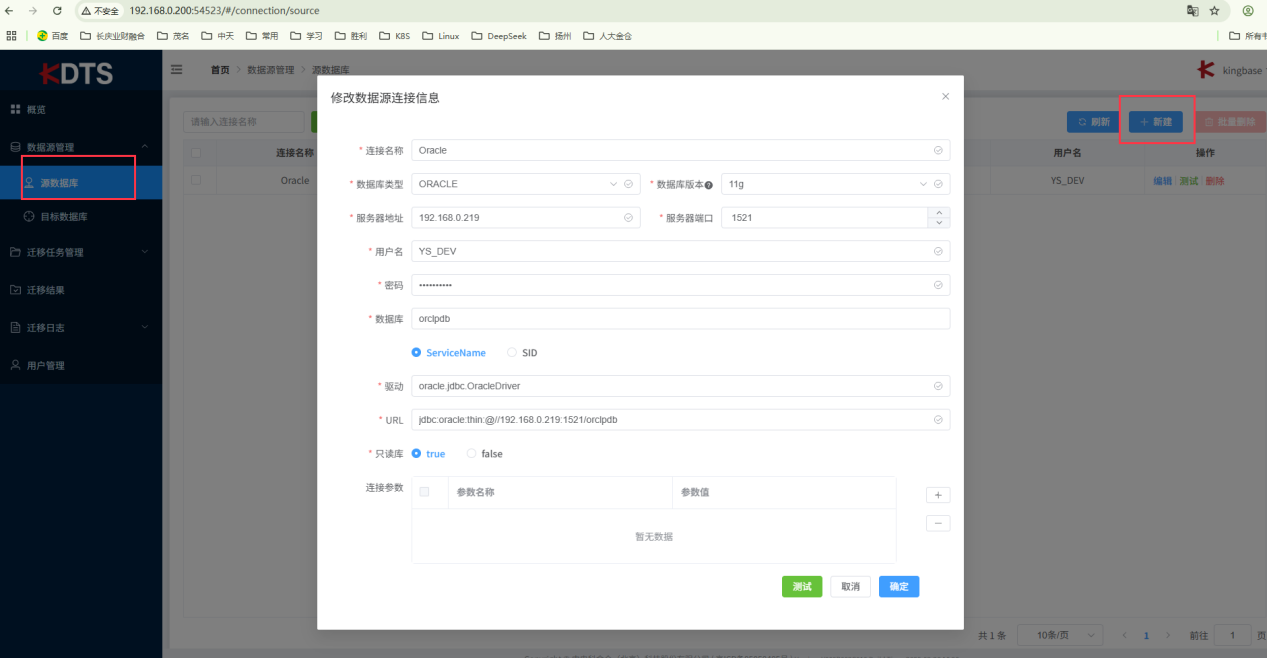Image resolution: width=1267 pixels, height=658 pixels.
Task: Collapse the 数据源管理 menu
Action: point(81,147)
